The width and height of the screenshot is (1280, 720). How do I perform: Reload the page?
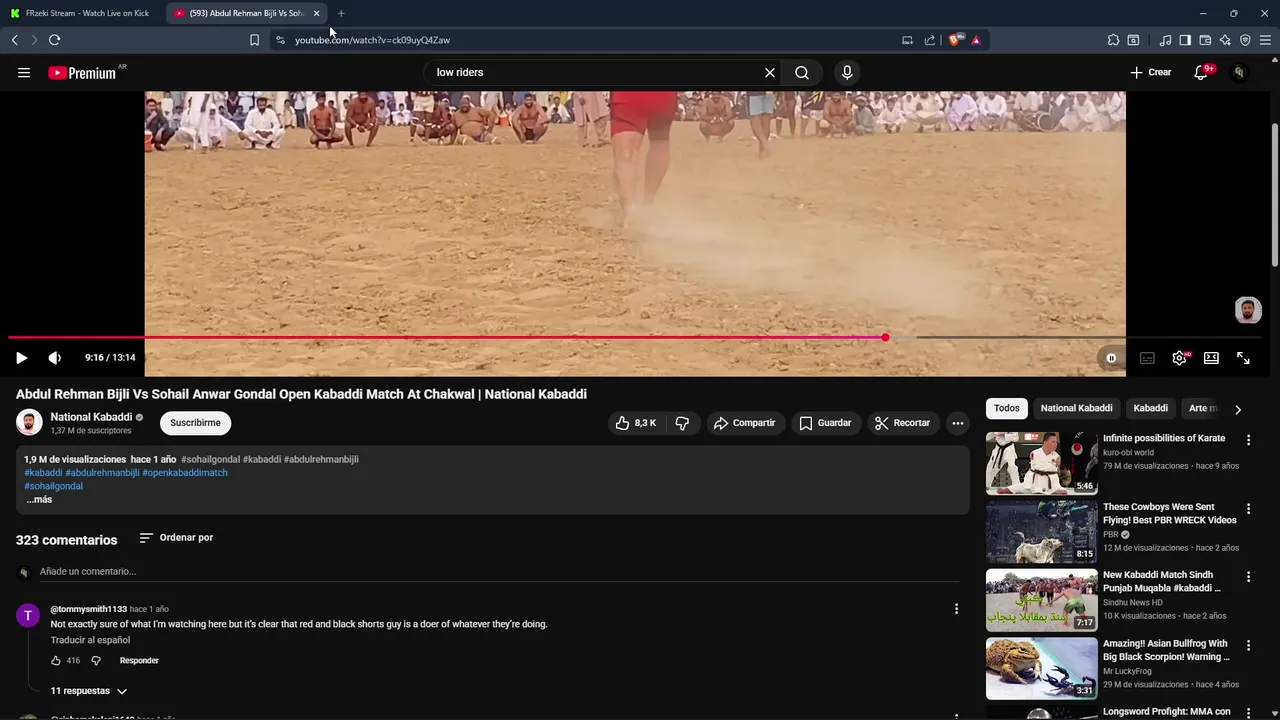click(54, 40)
